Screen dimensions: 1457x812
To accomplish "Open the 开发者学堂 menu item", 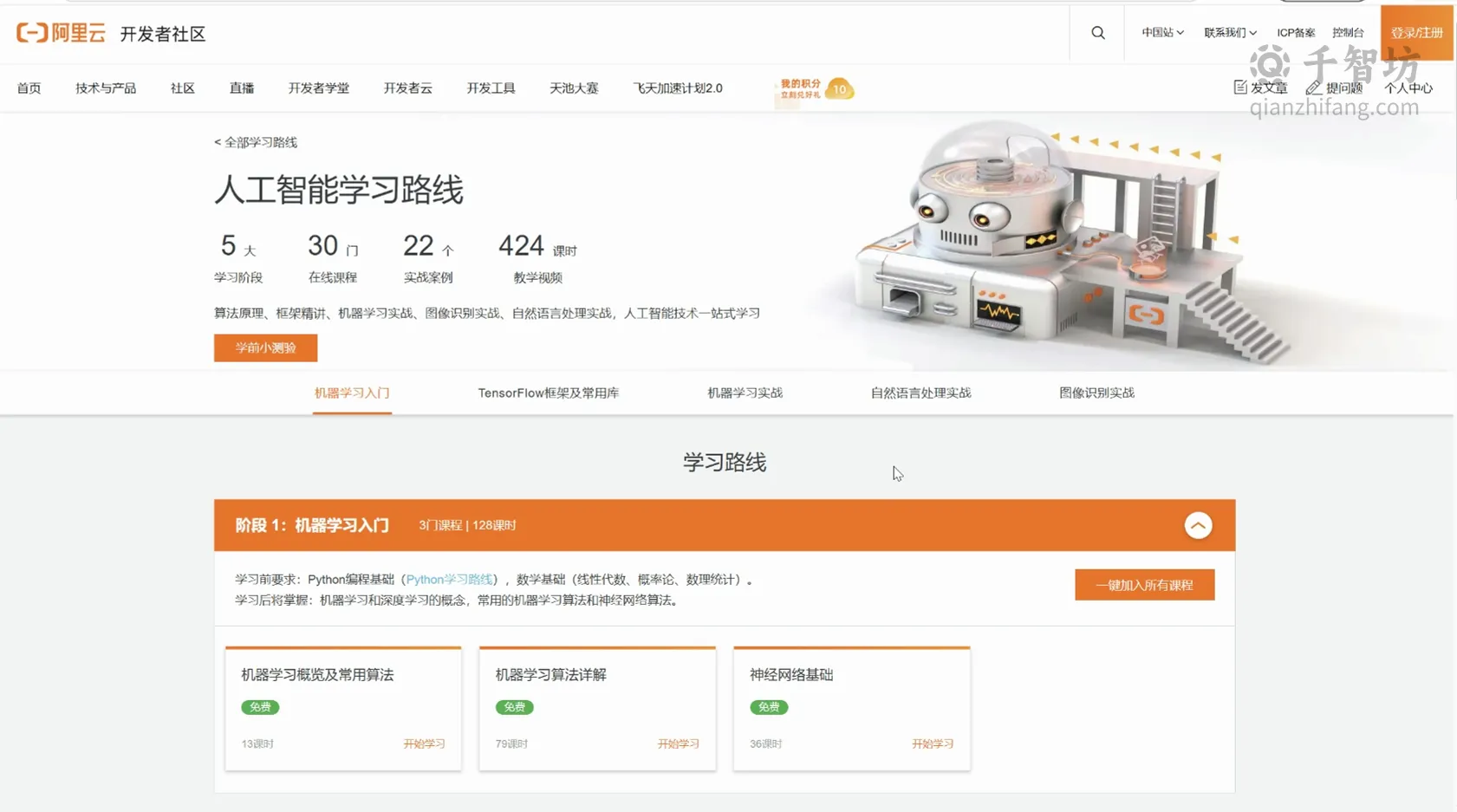I will (319, 88).
